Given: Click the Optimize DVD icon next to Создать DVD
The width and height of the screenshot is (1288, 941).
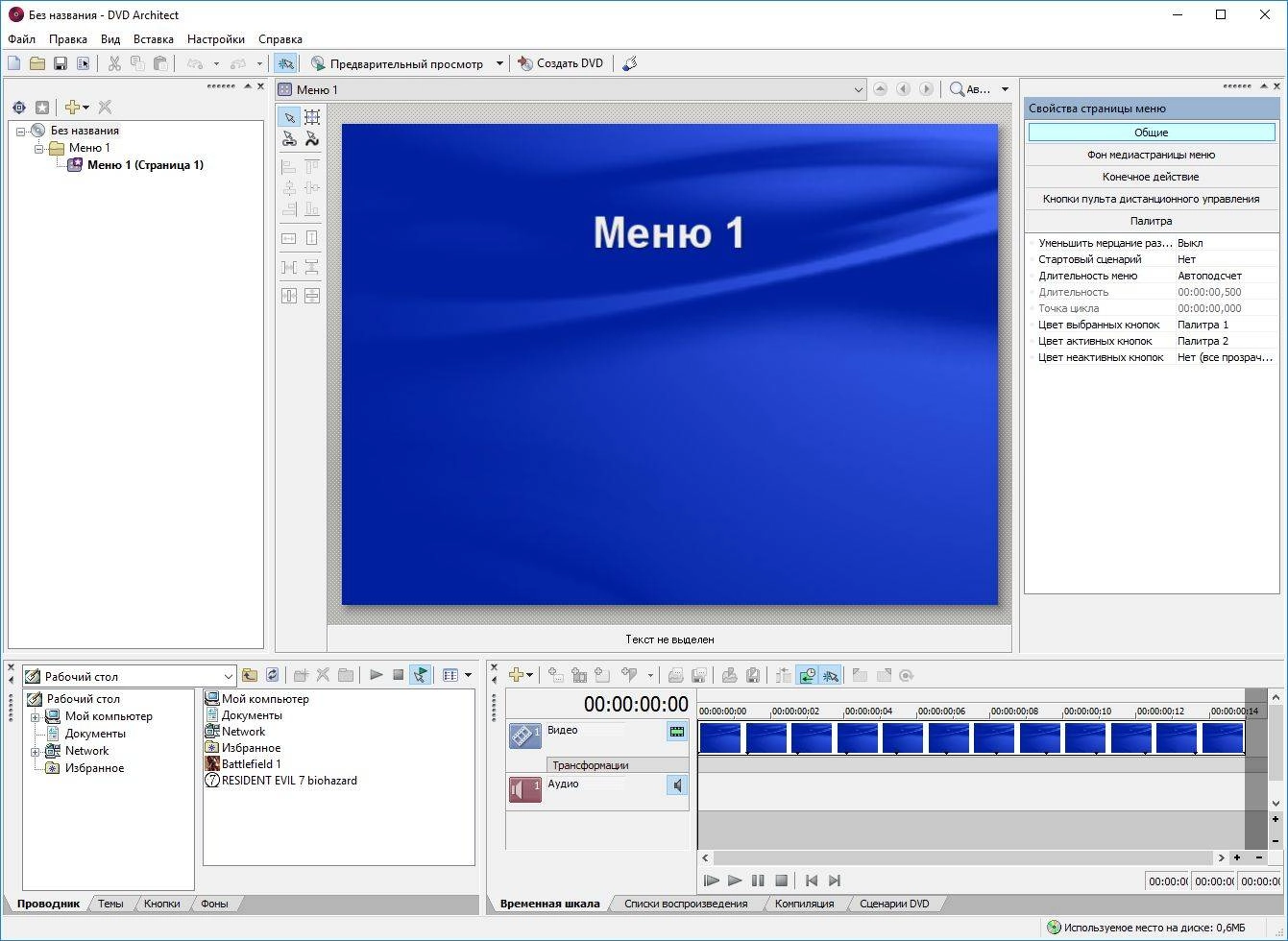Looking at the screenshot, I should (x=629, y=63).
